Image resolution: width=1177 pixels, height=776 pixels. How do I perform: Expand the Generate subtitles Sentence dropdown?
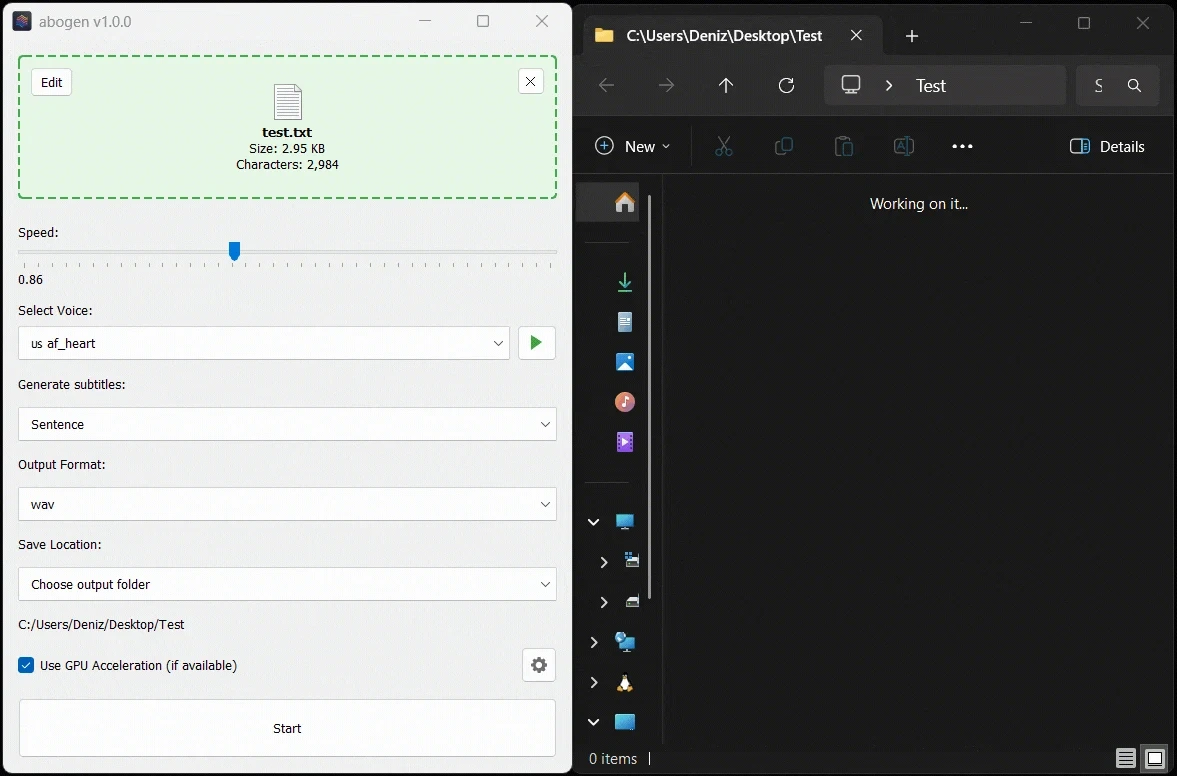pos(287,424)
